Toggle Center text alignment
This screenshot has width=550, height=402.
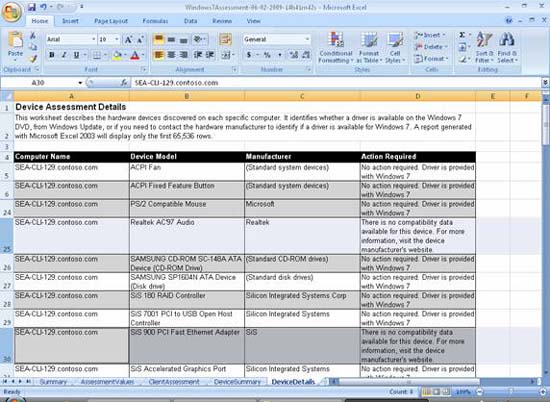click(x=171, y=55)
